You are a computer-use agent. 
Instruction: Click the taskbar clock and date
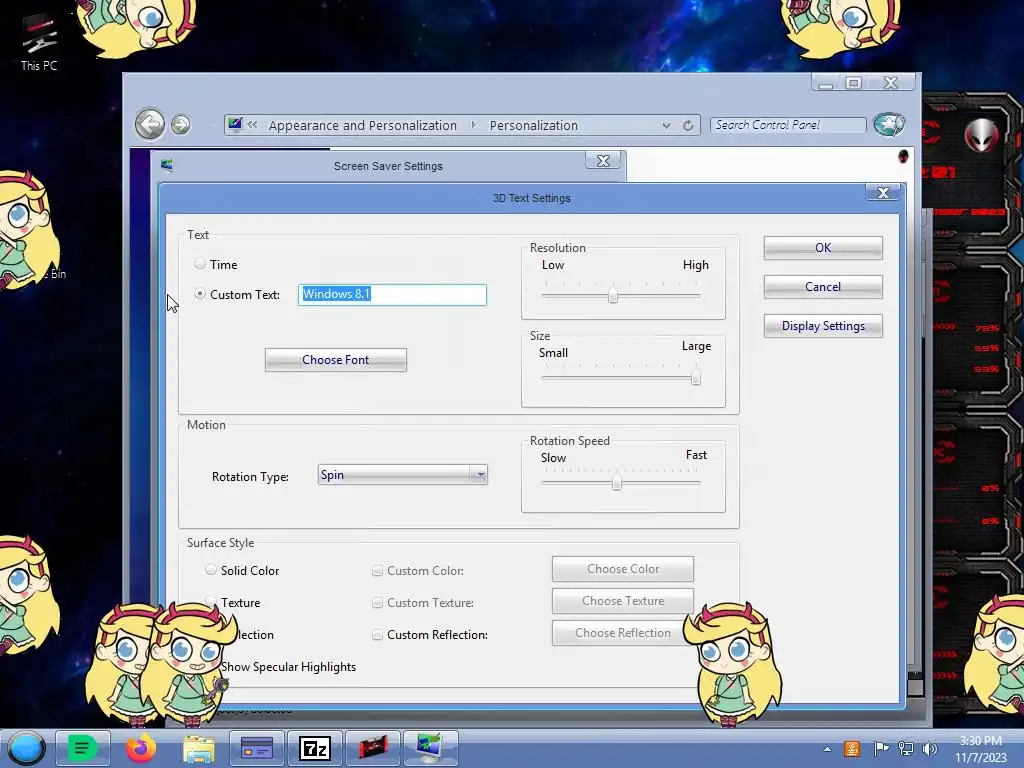(981, 749)
